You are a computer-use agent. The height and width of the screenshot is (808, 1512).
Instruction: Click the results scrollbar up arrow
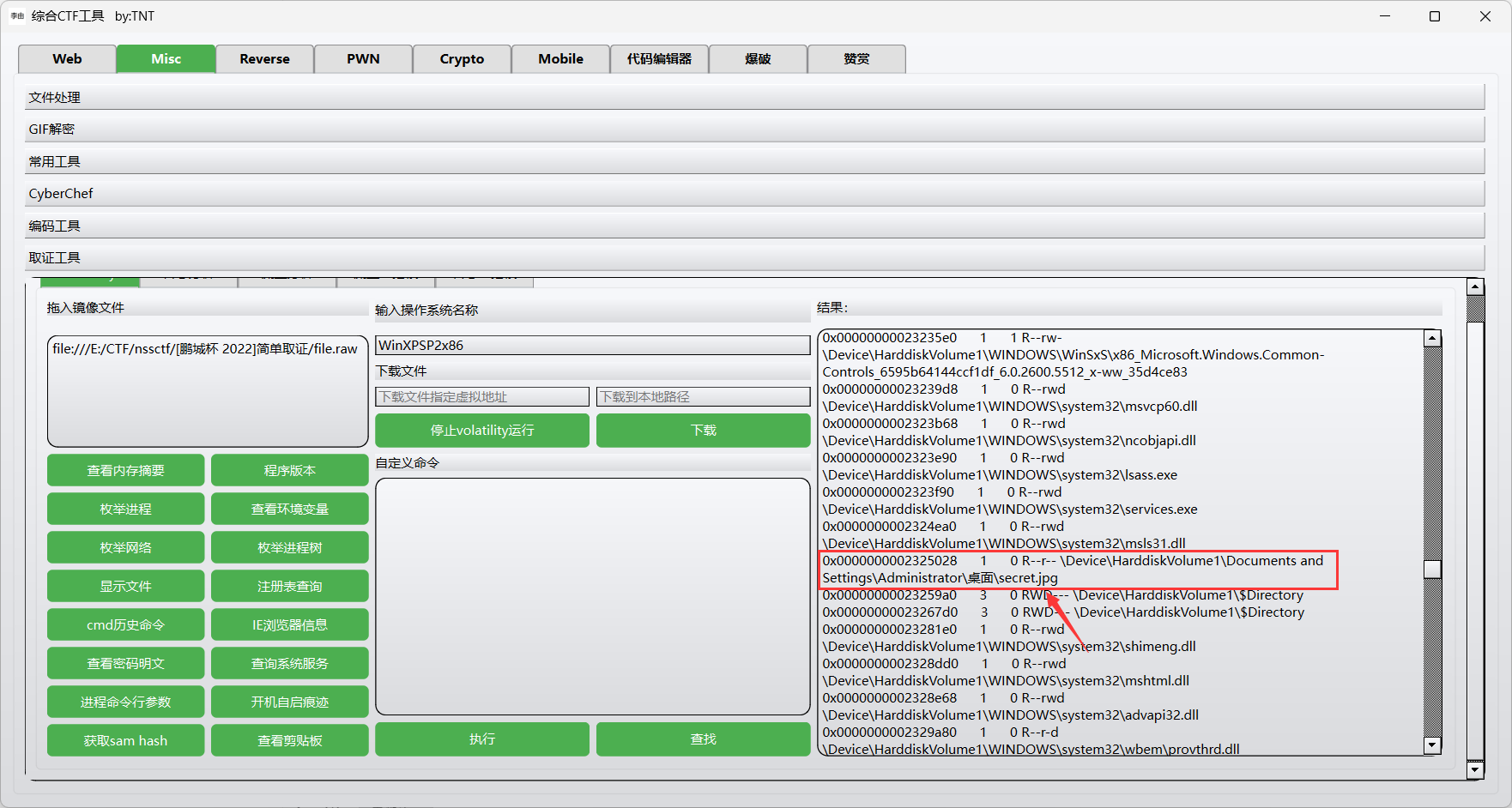coord(1432,338)
